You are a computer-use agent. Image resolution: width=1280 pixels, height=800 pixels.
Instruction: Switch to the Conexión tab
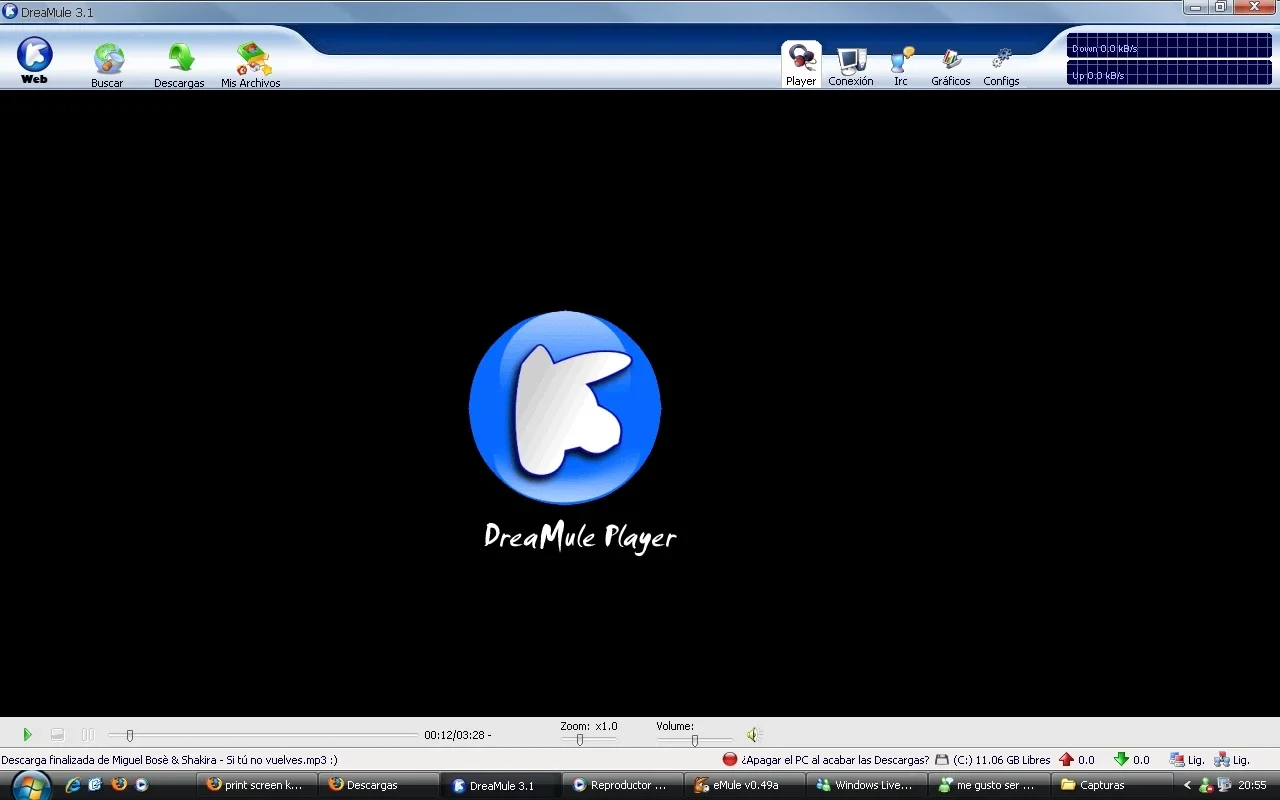[851, 66]
